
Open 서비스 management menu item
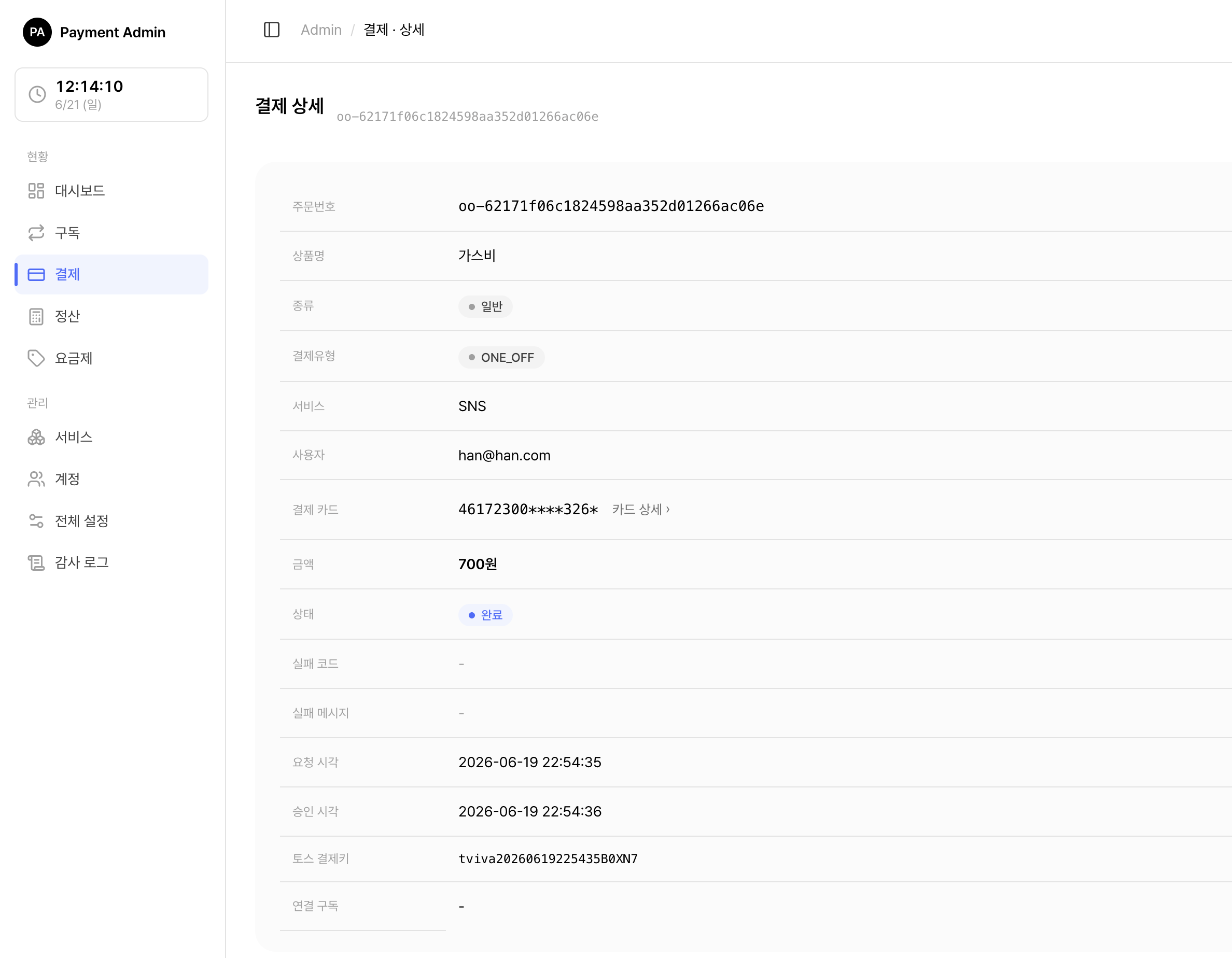pyautogui.click(x=111, y=437)
